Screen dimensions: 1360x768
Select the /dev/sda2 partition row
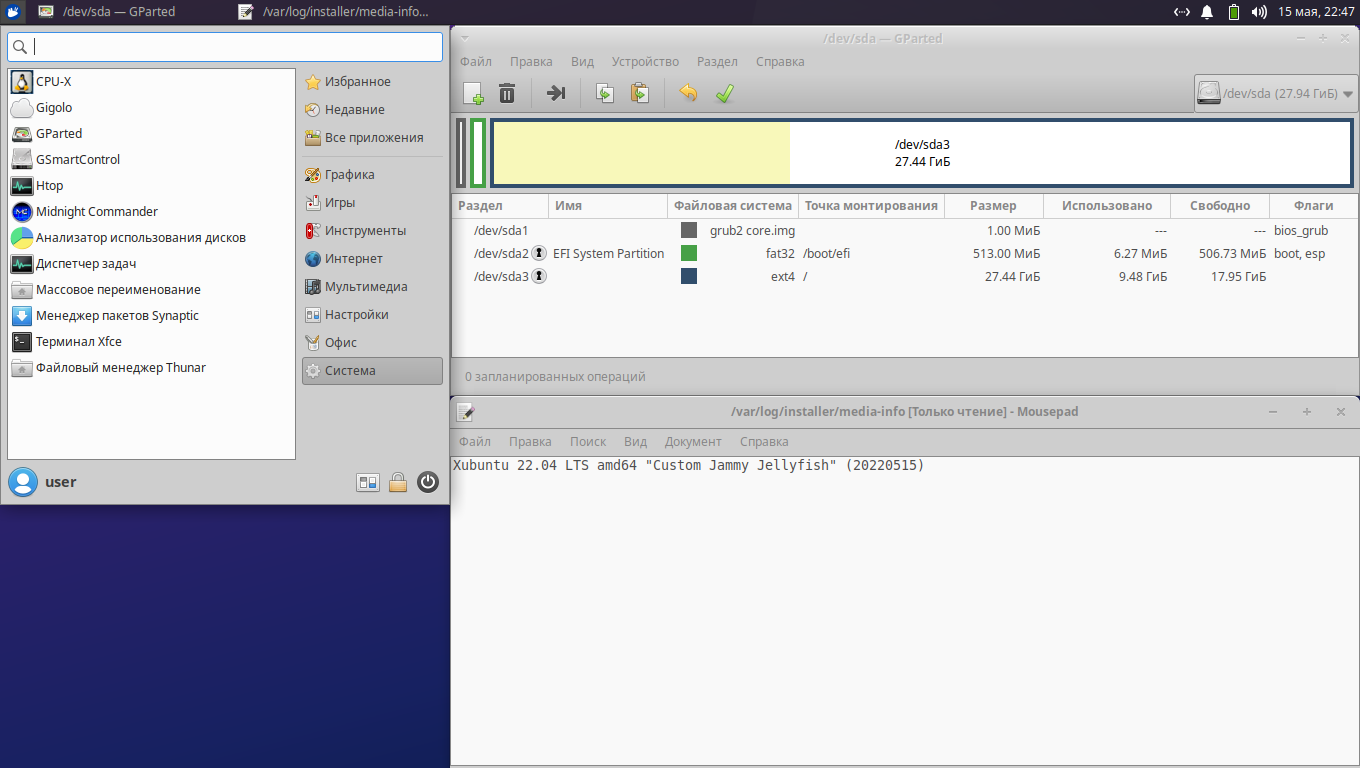coord(904,254)
